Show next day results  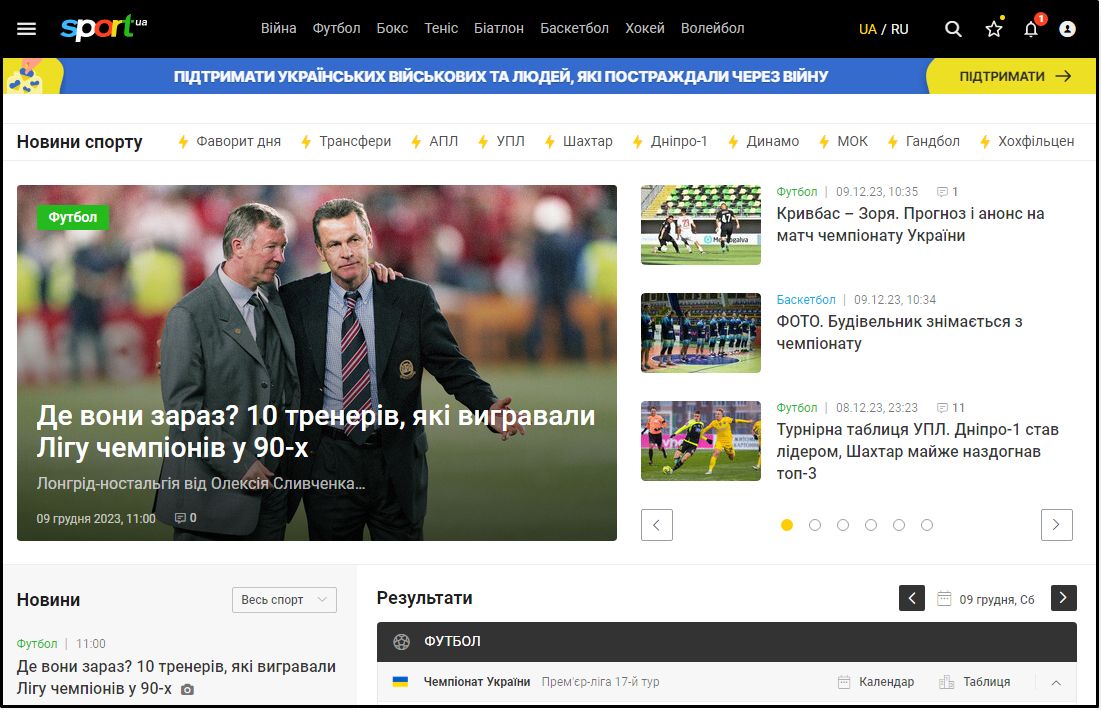click(x=1063, y=598)
